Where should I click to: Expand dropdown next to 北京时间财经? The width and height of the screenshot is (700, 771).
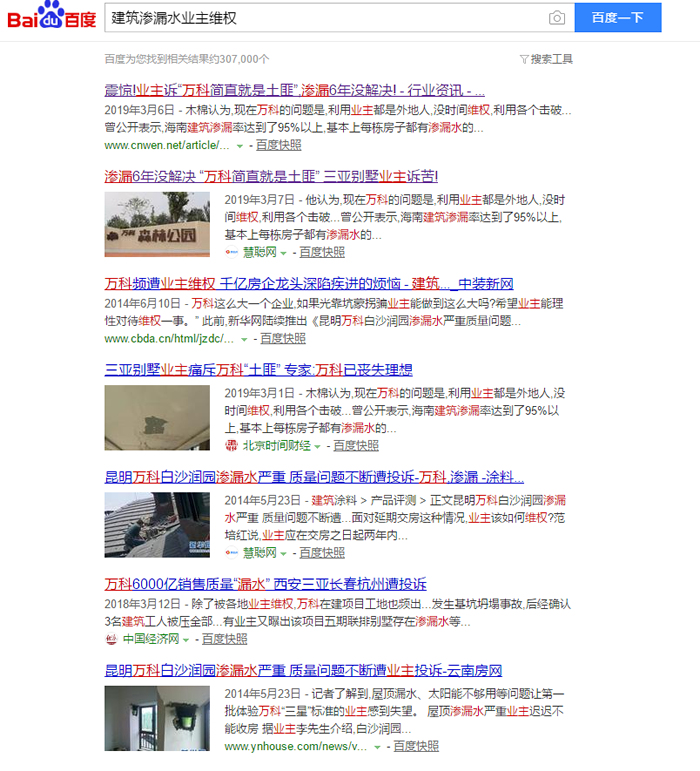click(x=317, y=446)
